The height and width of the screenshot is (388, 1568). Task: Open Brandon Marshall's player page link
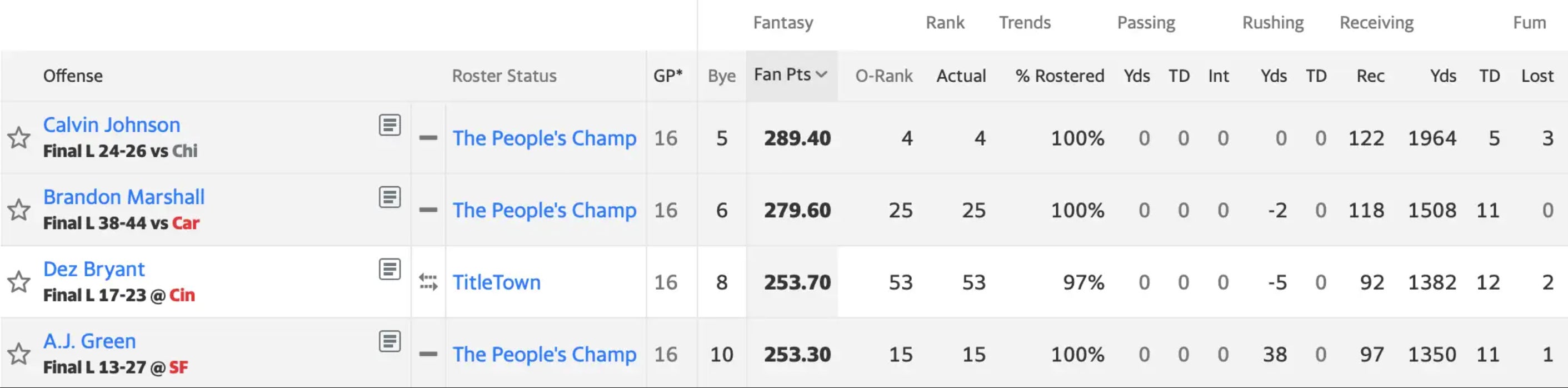click(x=123, y=197)
